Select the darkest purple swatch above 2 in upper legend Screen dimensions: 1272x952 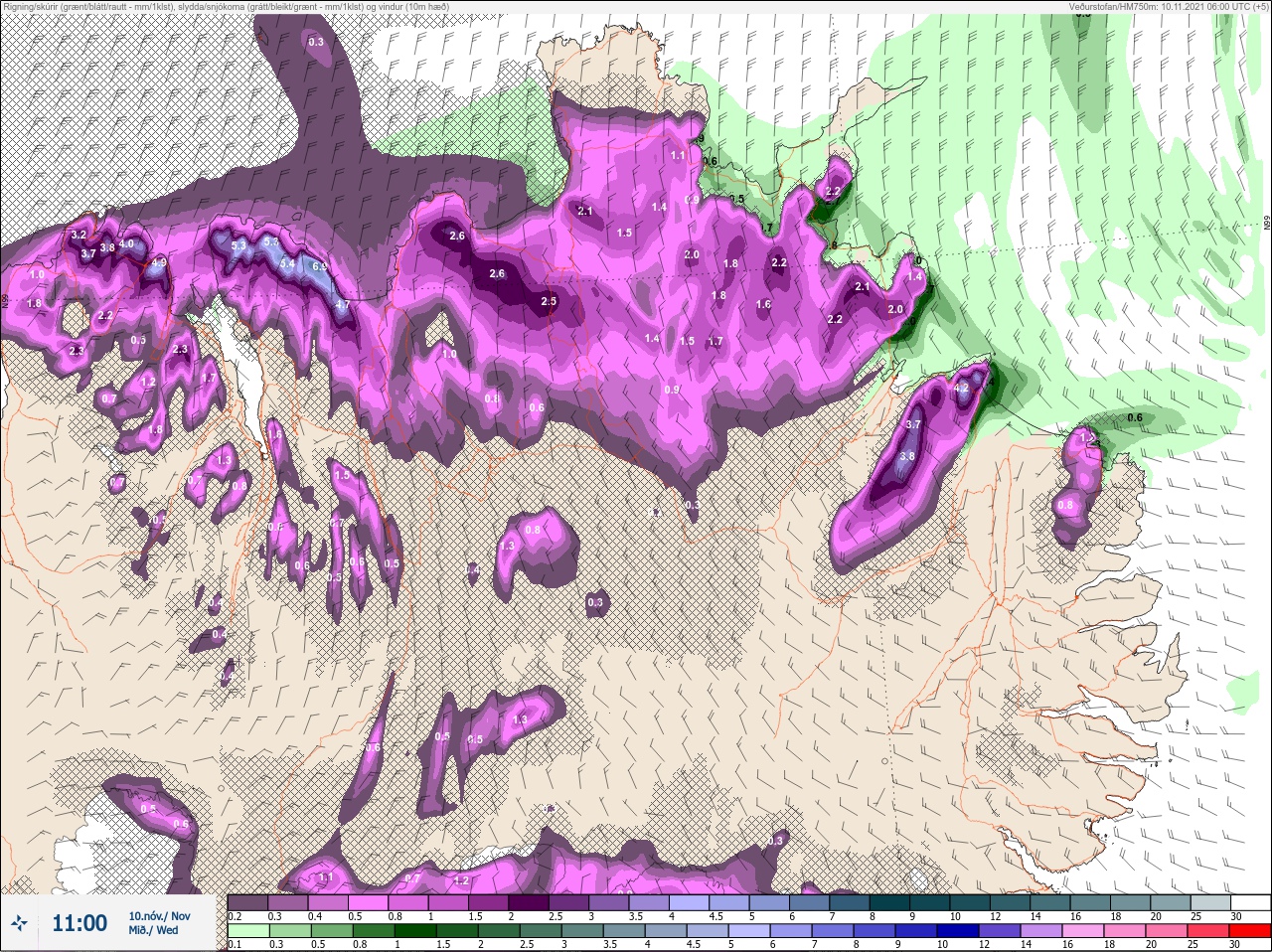(531, 903)
